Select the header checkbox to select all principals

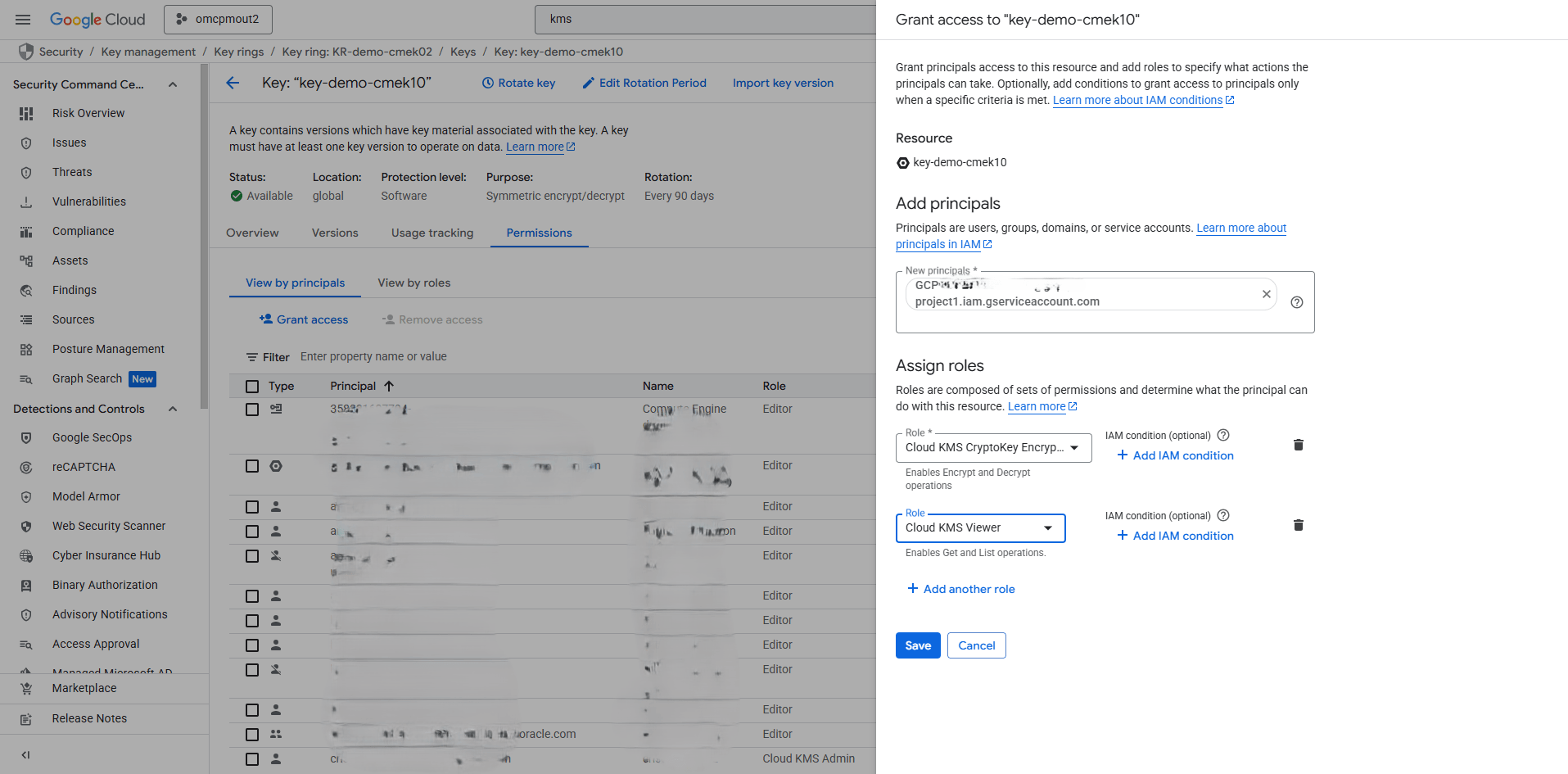tap(251, 385)
